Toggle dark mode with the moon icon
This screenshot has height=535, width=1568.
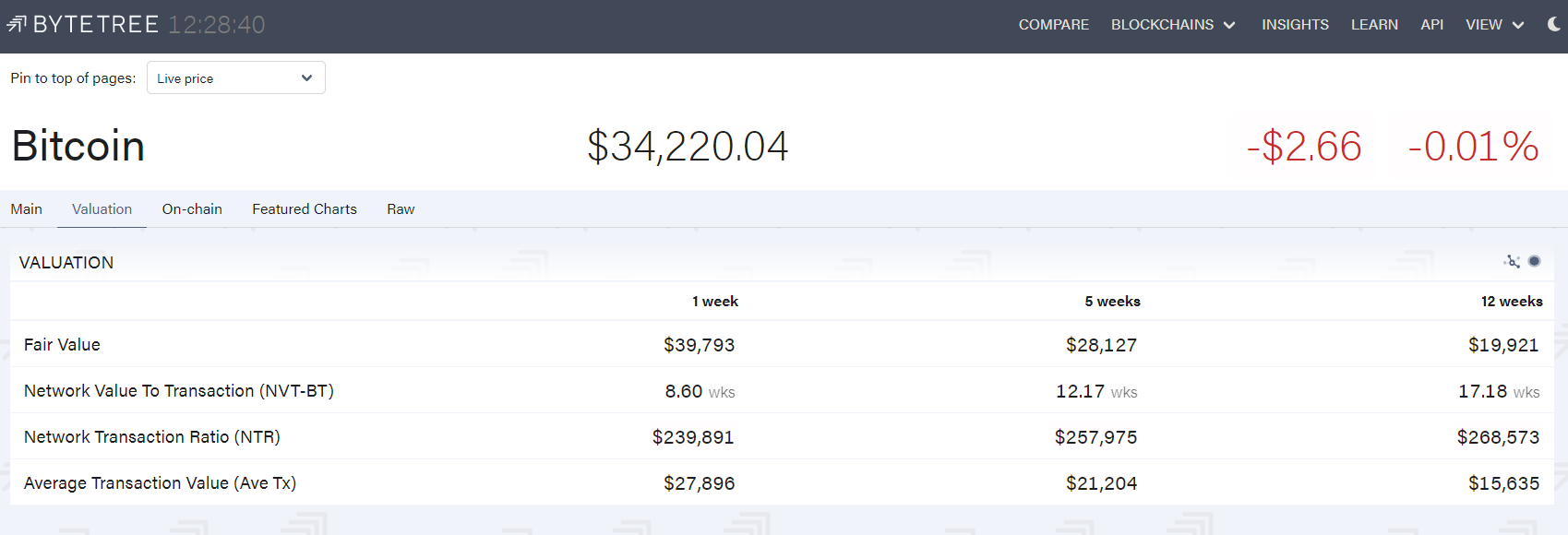[1554, 25]
